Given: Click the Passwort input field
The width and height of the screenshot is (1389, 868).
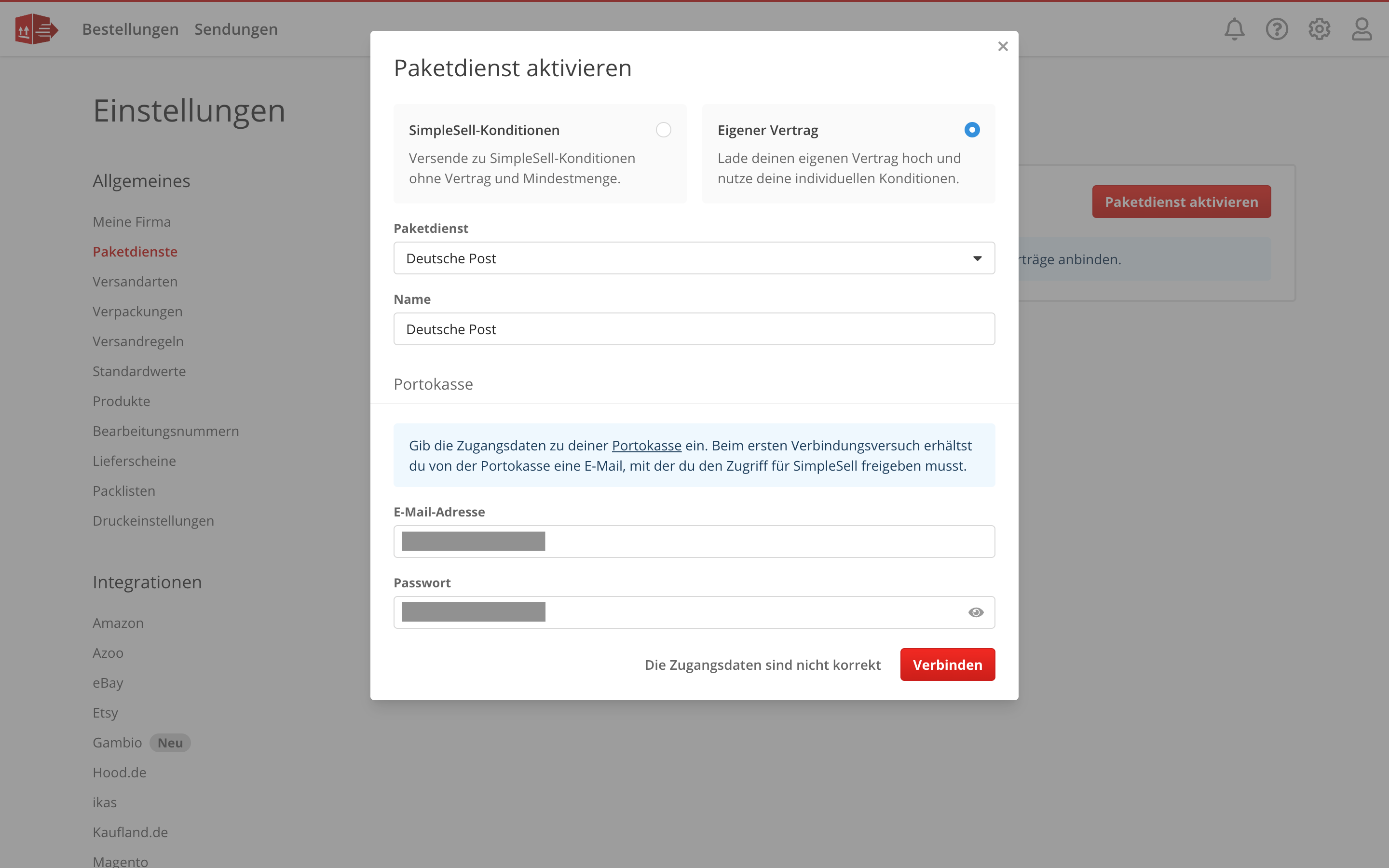Looking at the screenshot, I should point(694,612).
